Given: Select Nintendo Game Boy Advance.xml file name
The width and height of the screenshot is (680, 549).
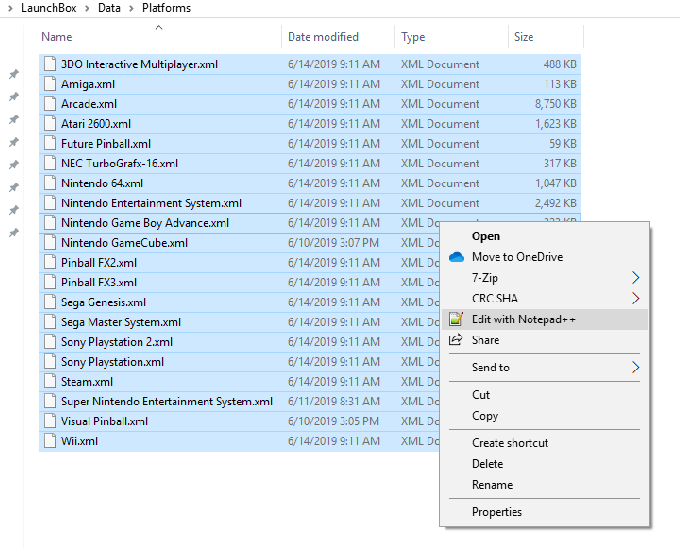Looking at the screenshot, I should [145, 223].
